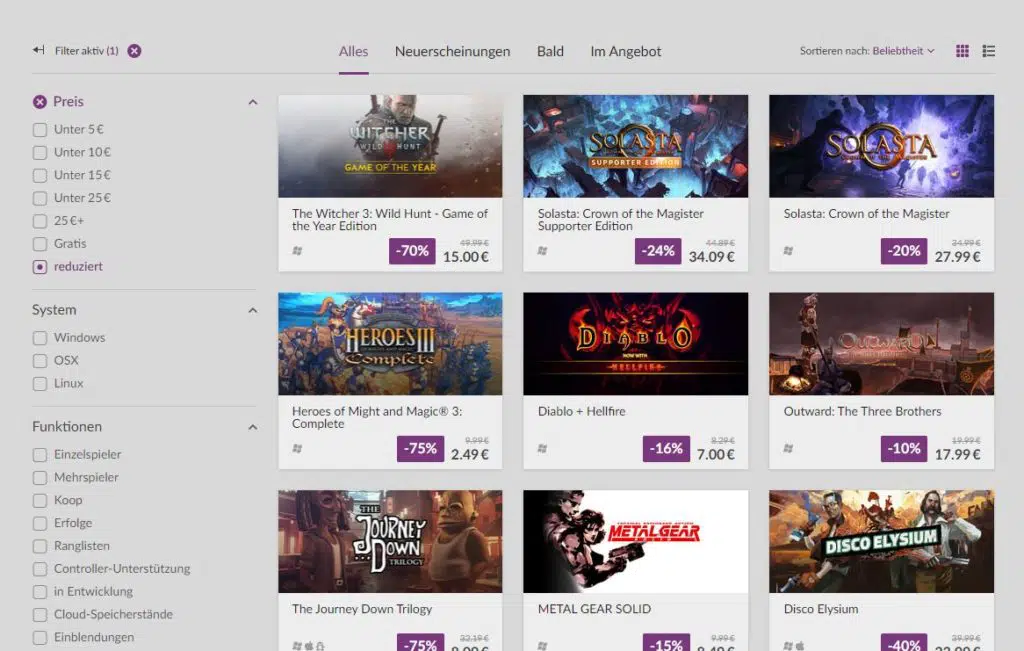This screenshot has width=1024, height=651.
Task: Check the Erfolge feature filter
Action: click(x=40, y=524)
